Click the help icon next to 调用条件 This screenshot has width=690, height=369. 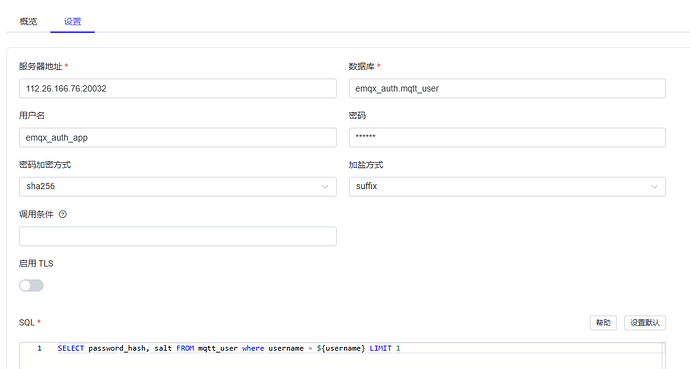point(63,214)
